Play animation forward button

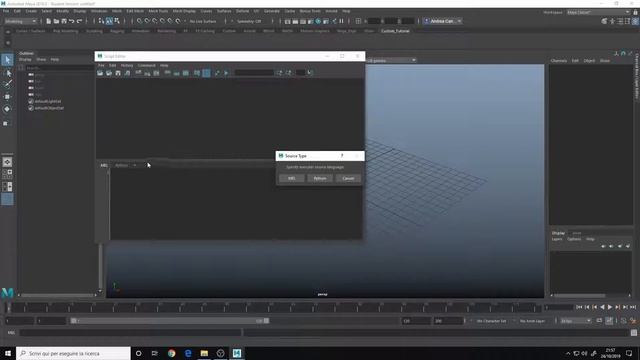[610, 307]
